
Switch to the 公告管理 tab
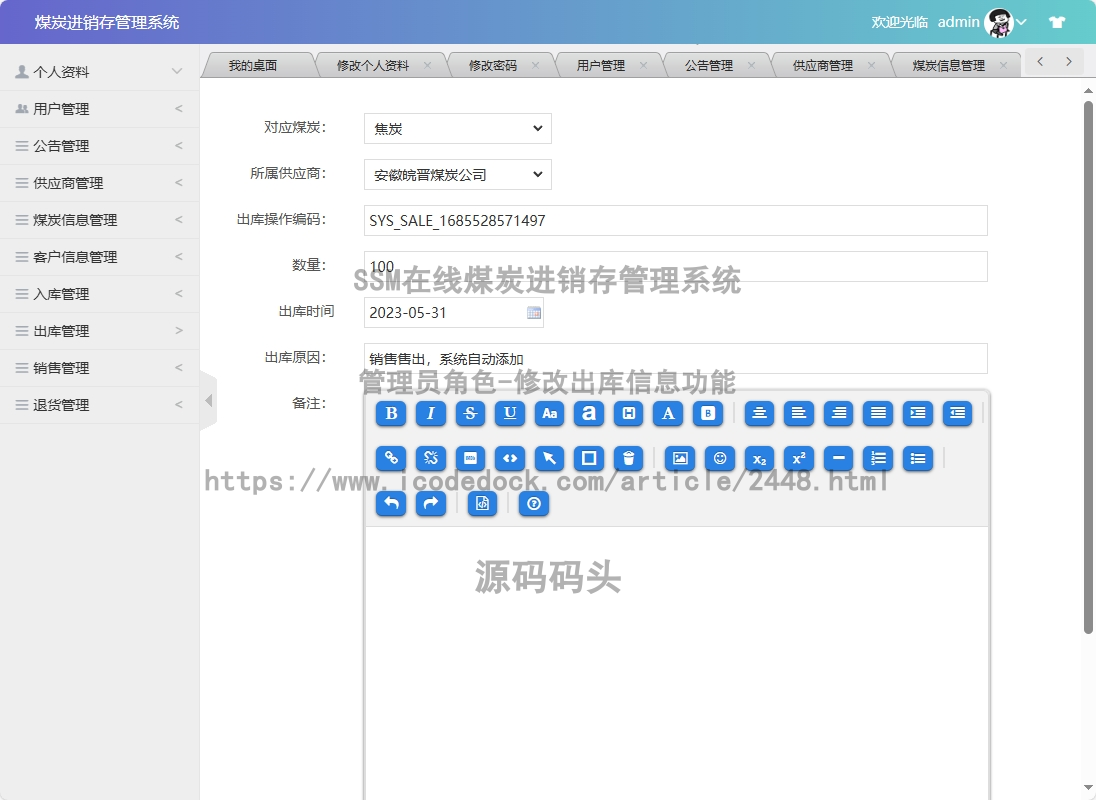709,66
